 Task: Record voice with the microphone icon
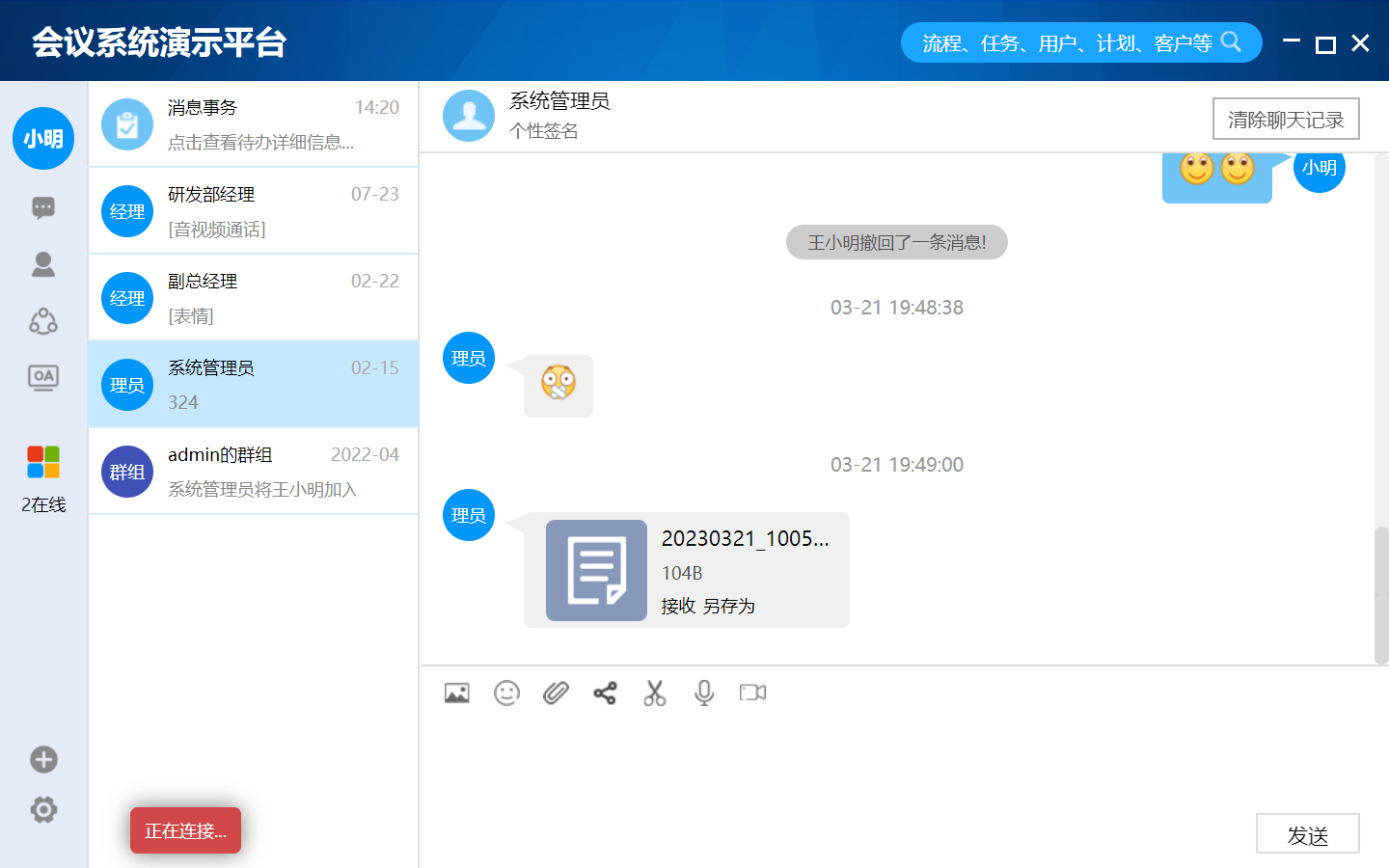point(704,692)
